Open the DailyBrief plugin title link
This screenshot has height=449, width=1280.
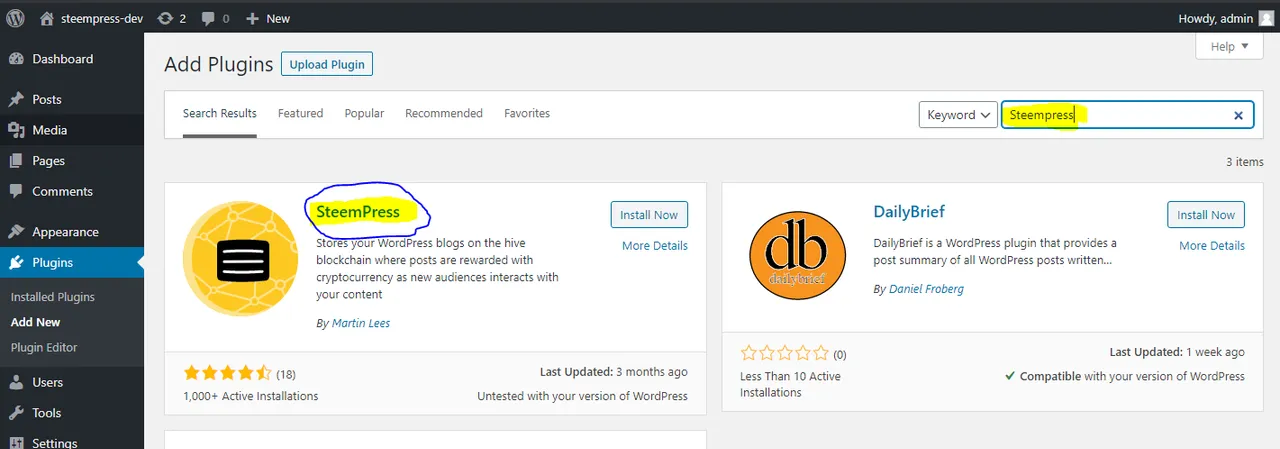click(x=909, y=212)
